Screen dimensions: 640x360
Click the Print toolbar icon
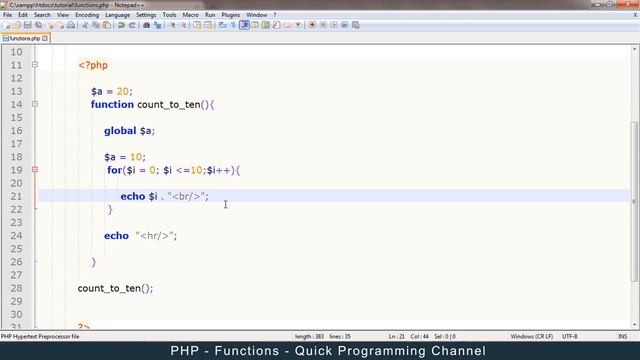tap(71, 25)
